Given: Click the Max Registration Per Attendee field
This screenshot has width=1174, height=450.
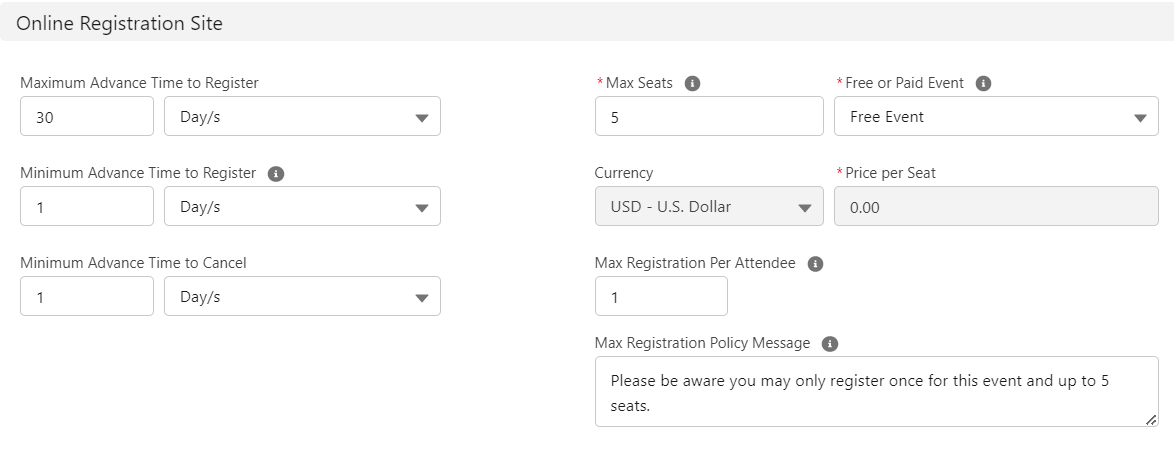Looking at the screenshot, I should (x=661, y=297).
